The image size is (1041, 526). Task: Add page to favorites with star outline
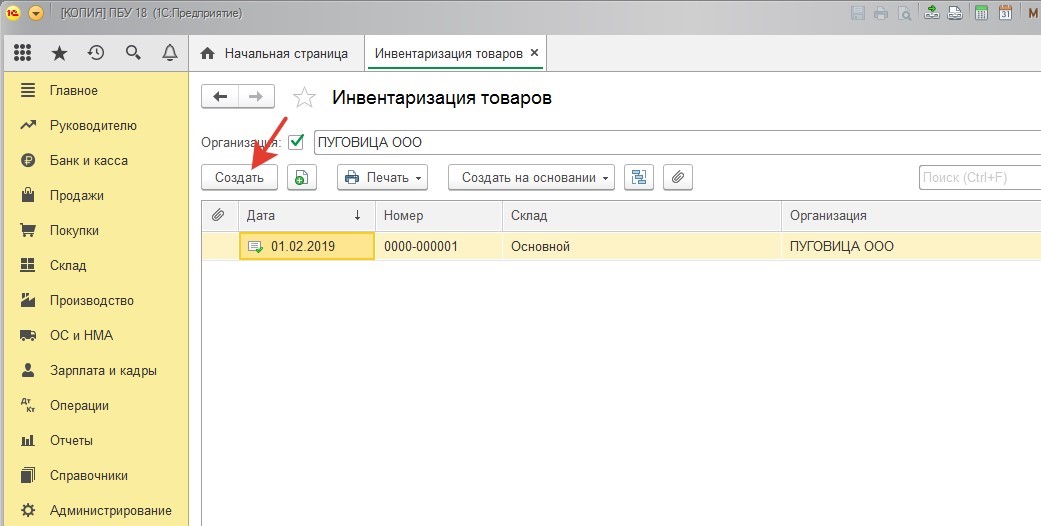304,98
